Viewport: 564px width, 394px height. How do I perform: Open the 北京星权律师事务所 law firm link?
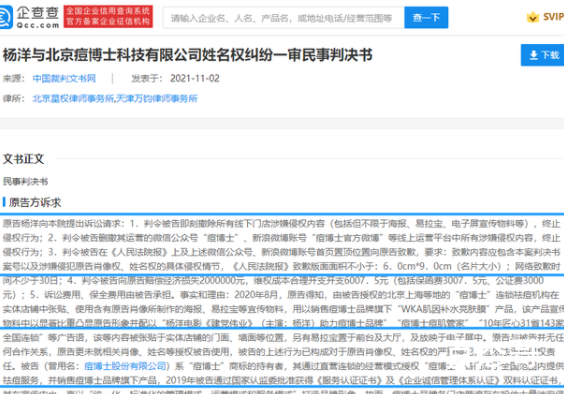click(73, 99)
